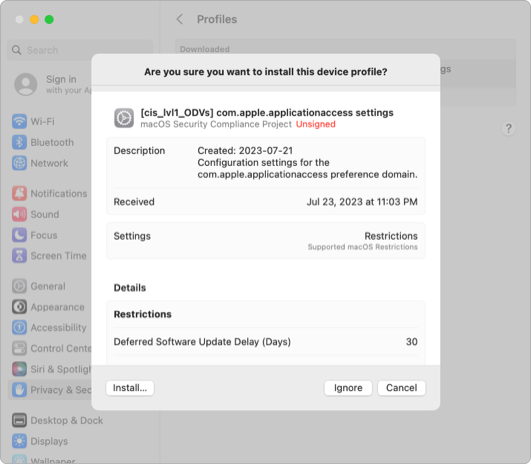Open Focus settings icon
The image size is (531, 464).
(19, 235)
